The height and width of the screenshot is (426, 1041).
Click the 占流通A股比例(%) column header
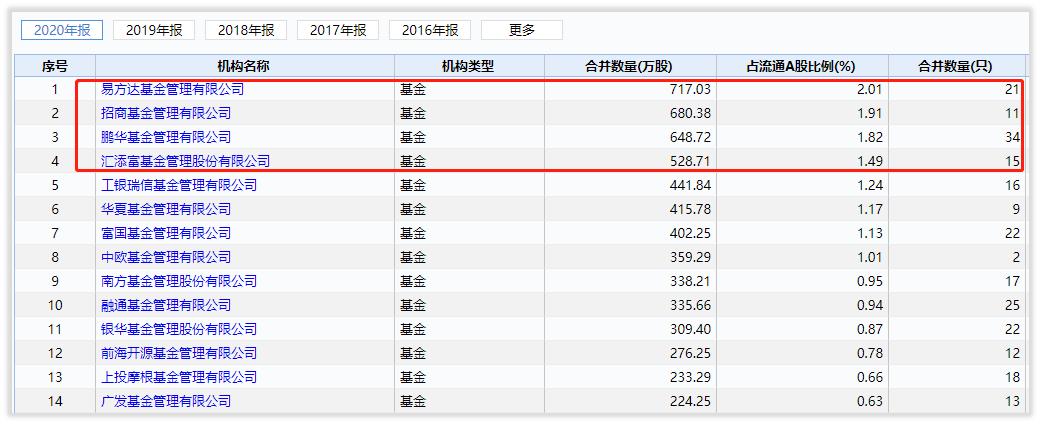802,66
